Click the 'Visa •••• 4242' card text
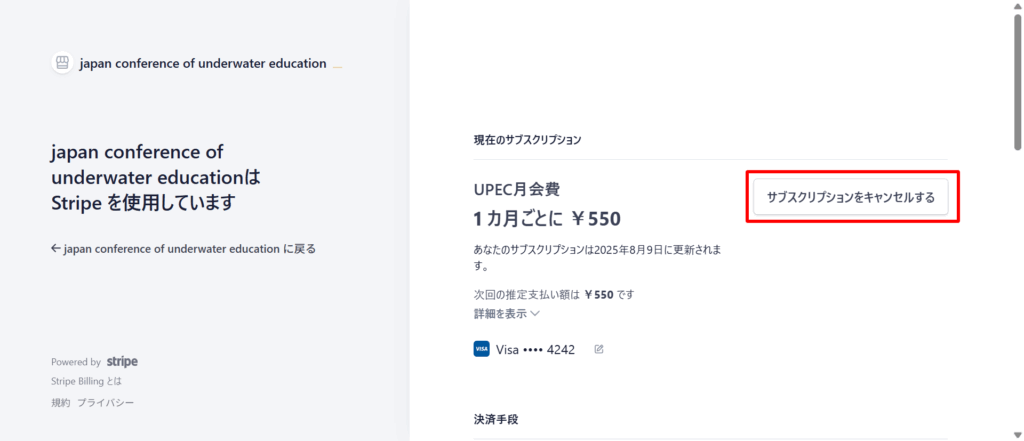This screenshot has width=1024, height=441. coord(535,350)
